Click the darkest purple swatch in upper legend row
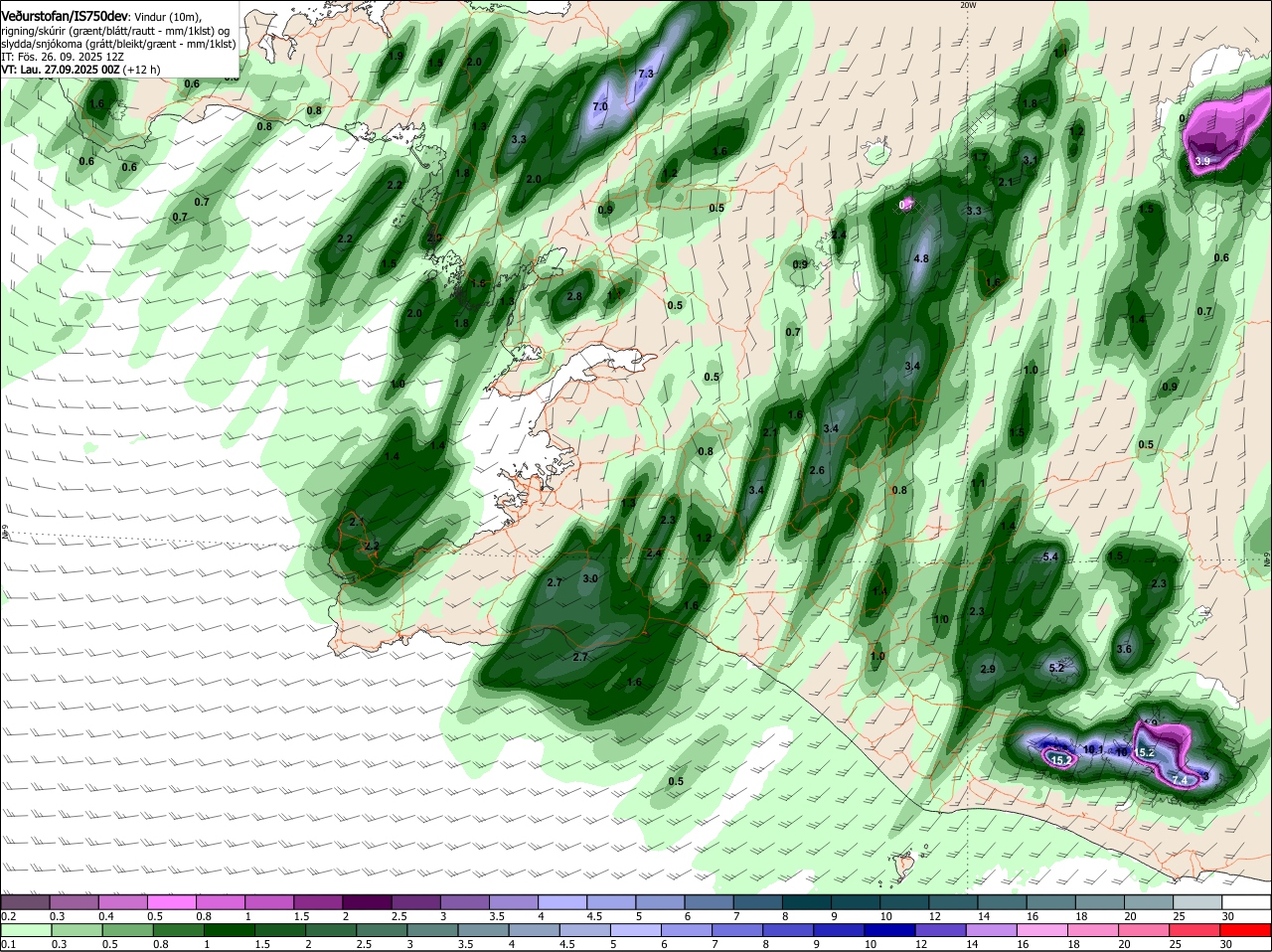Image resolution: width=1272 pixels, height=952 pixels. [x=366, y=902]
